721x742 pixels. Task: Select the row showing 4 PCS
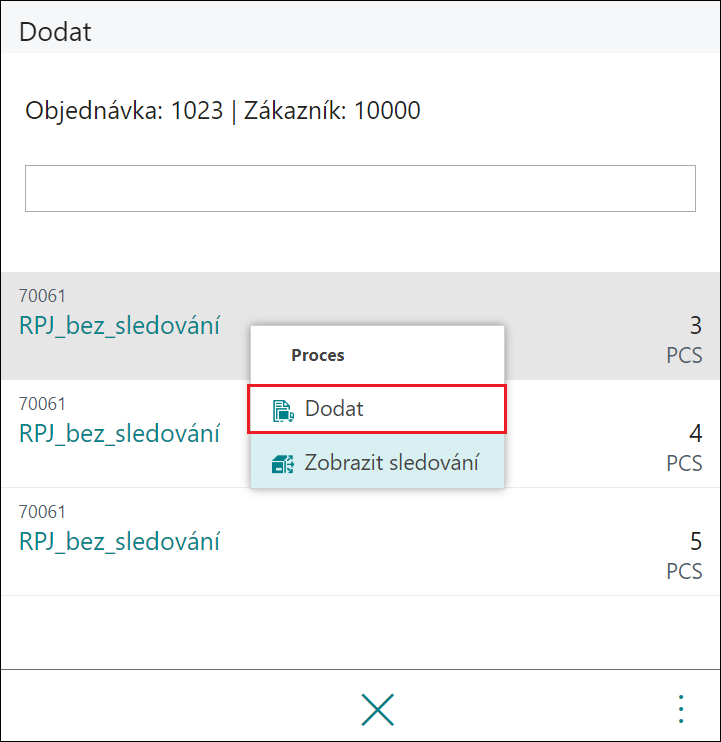(360, 434)
